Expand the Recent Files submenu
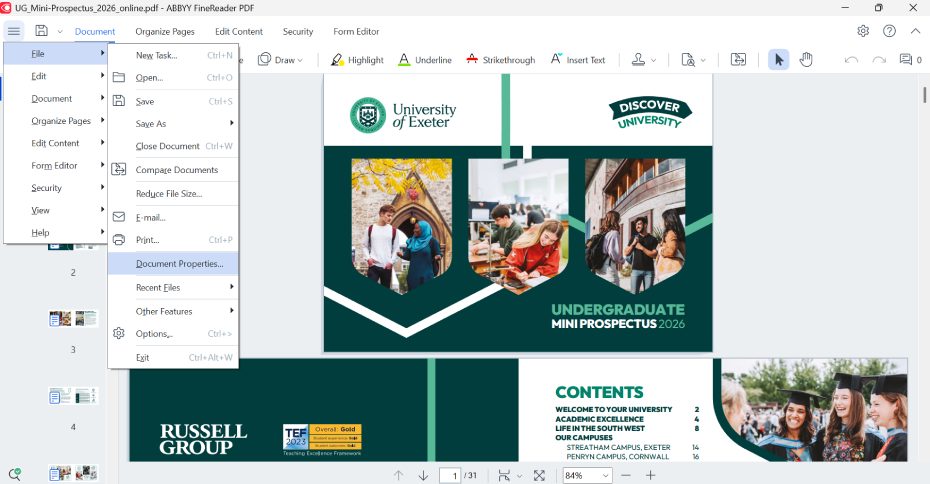 click(x=173, y=288)
